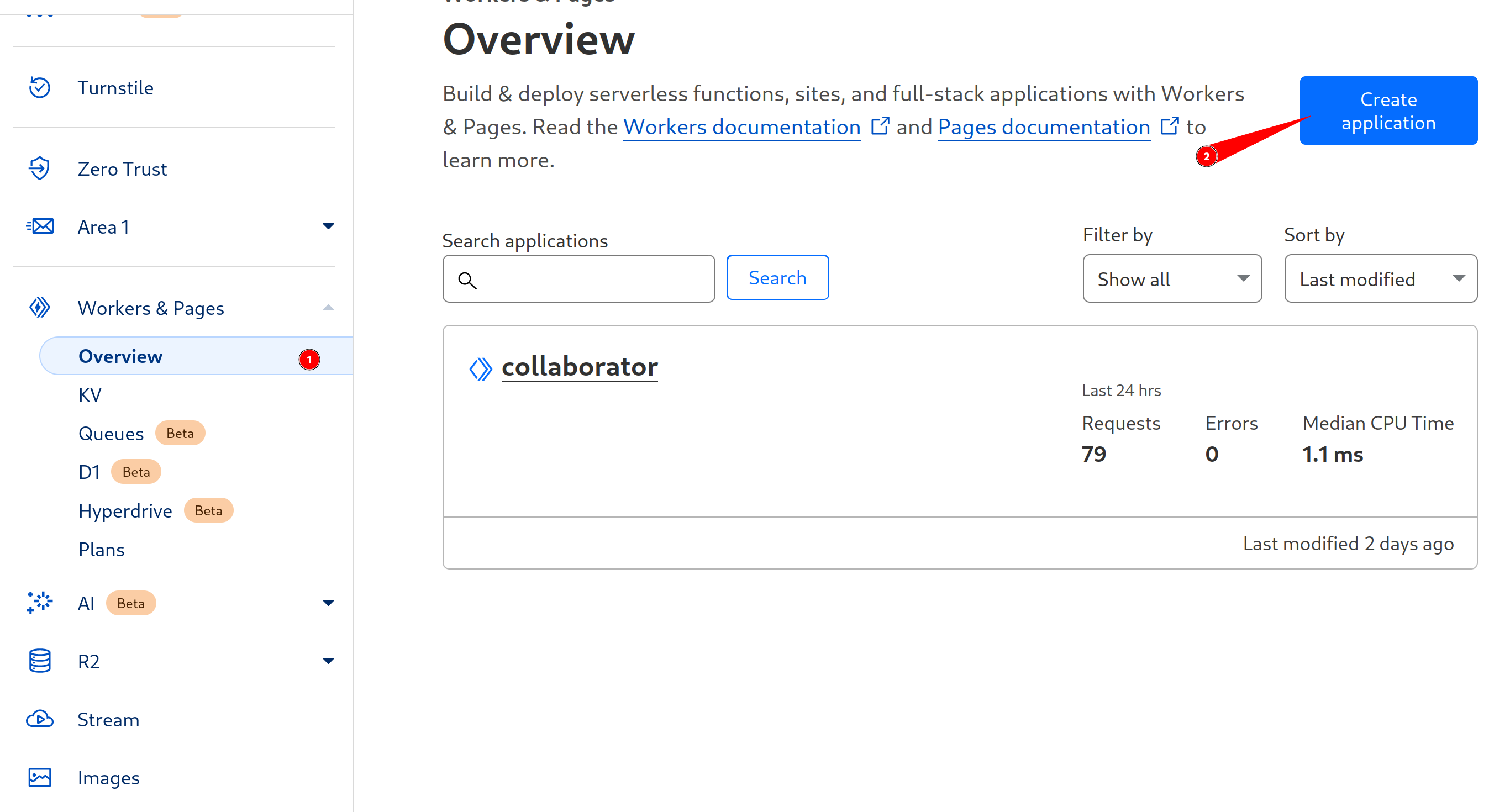Click the collaborator worker icon
The width and height of the screenshot is (1489, 812).
(480, 369)
